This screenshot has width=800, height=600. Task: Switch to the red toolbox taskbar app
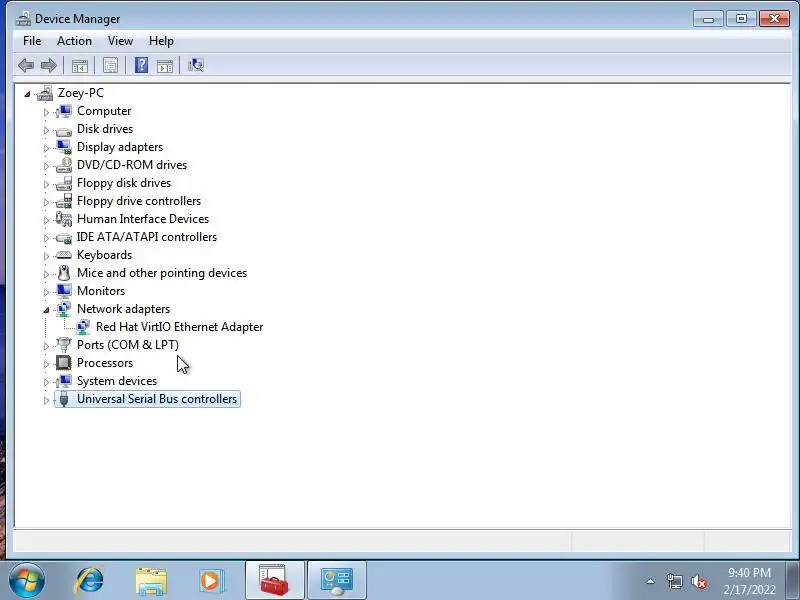click(x=274, y=580)
